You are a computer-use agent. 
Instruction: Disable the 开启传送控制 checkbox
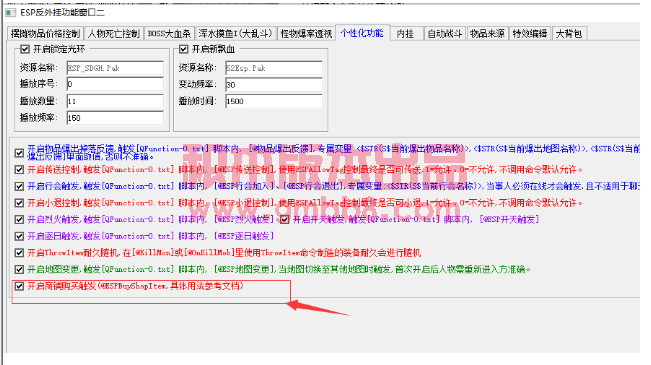click(19, 169)
